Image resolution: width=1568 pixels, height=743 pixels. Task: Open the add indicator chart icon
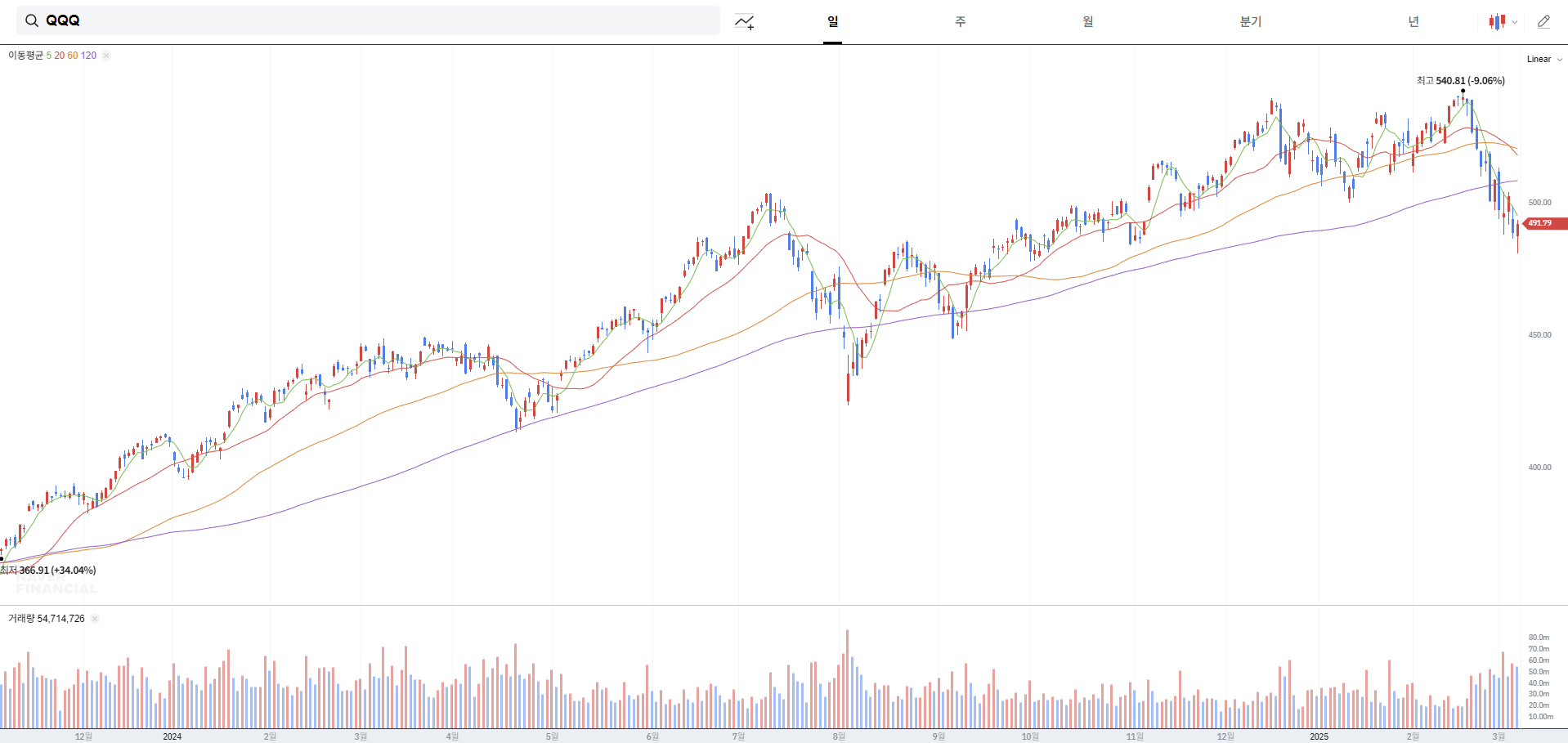click(x=744, y=22)
